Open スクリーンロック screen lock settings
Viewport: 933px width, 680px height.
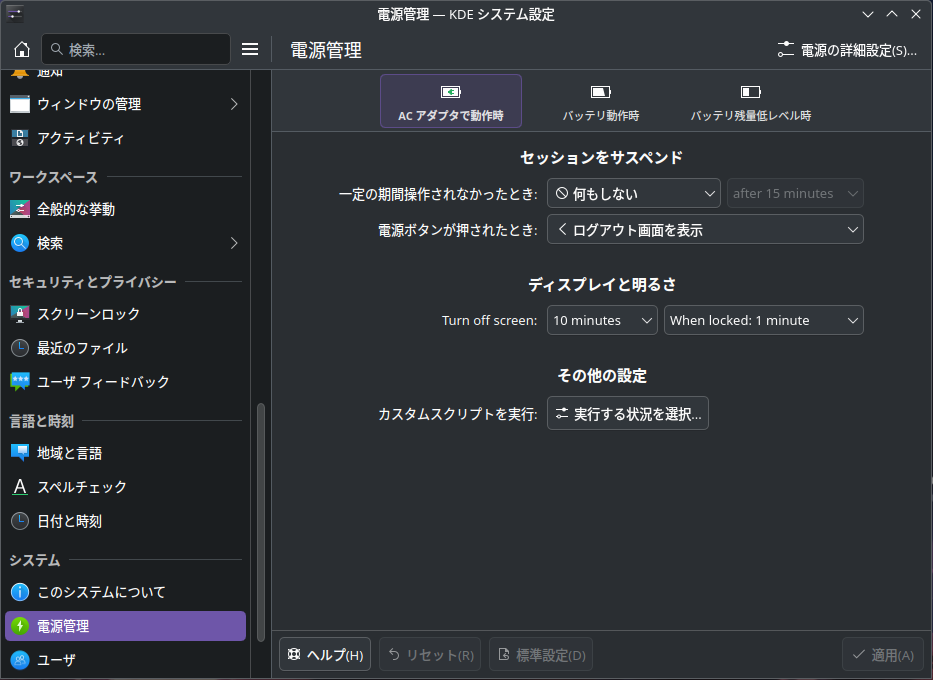point(126,314)
